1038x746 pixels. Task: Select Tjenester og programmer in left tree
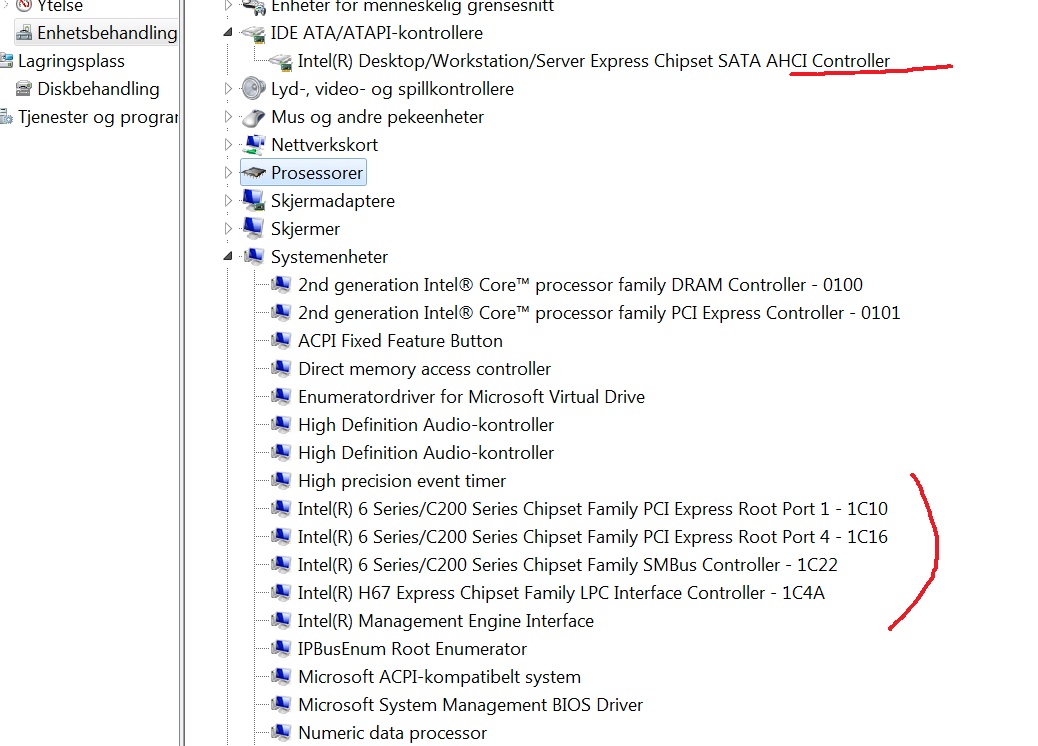point(98,117)
